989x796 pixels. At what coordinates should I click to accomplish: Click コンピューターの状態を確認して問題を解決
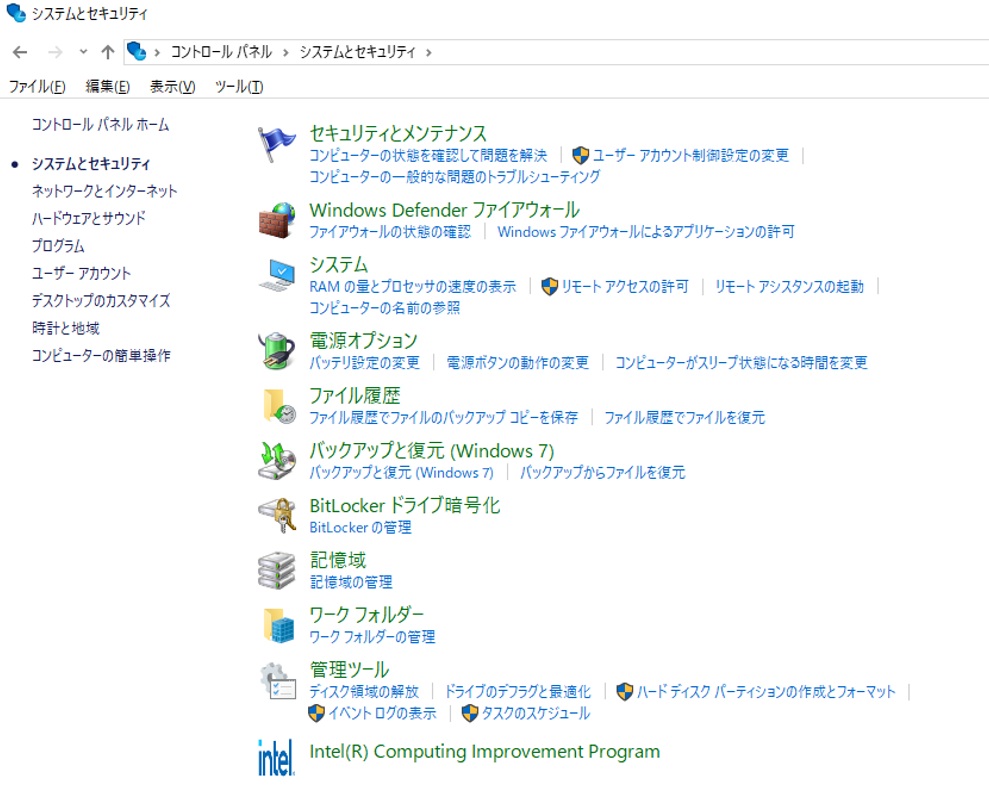click(x=428, y=155)
